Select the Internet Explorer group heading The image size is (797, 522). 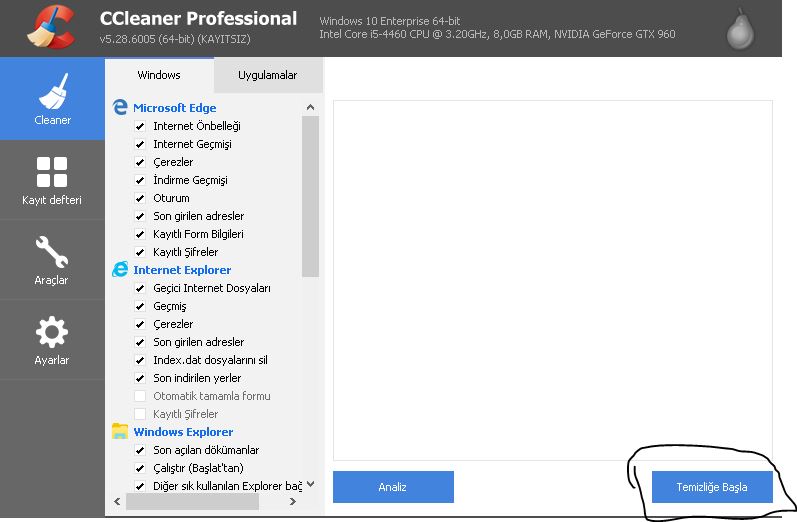(182, 270)
